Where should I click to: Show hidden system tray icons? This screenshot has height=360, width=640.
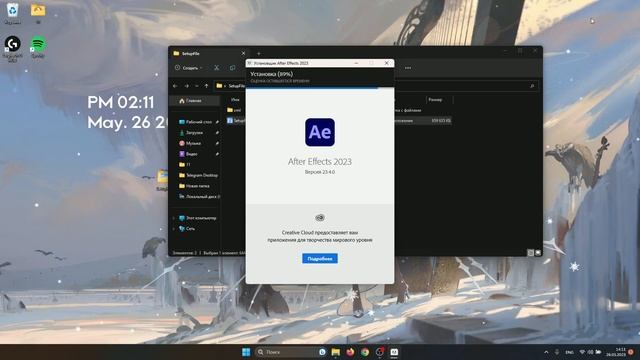546,352
